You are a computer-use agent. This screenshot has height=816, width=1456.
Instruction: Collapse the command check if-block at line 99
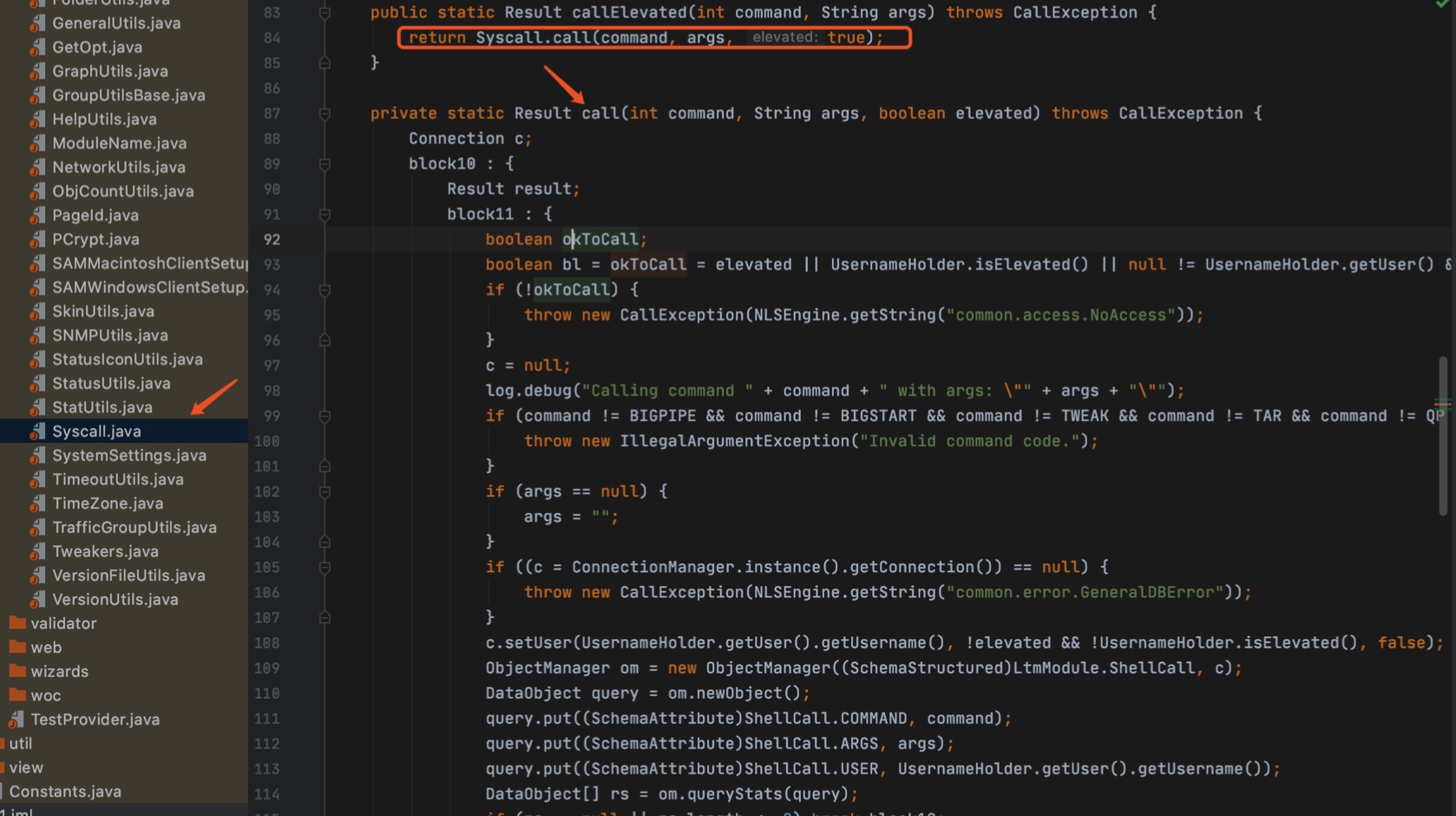(x=325, y=417)
